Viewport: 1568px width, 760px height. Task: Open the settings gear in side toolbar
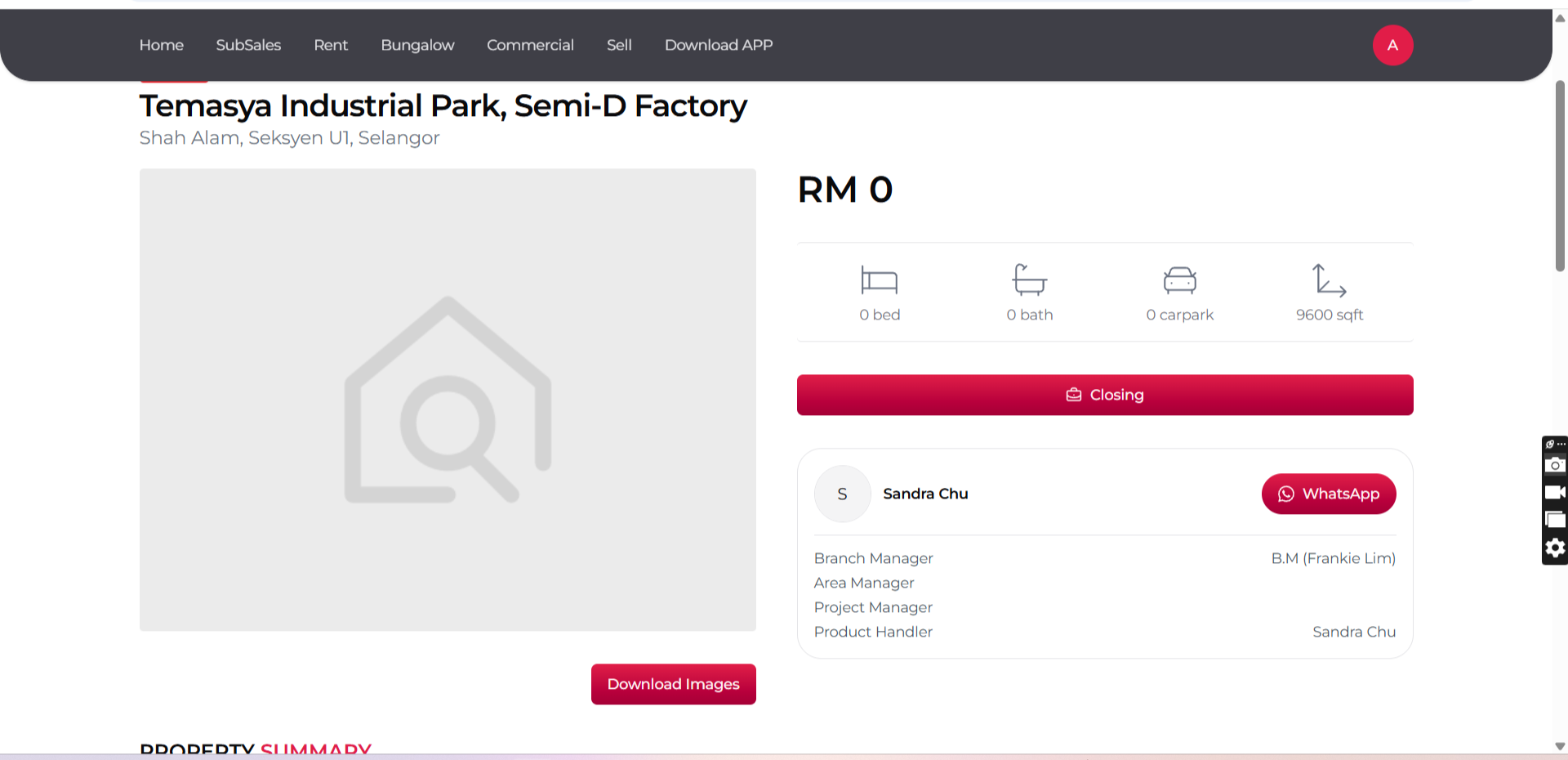[x=1555, y=548]
